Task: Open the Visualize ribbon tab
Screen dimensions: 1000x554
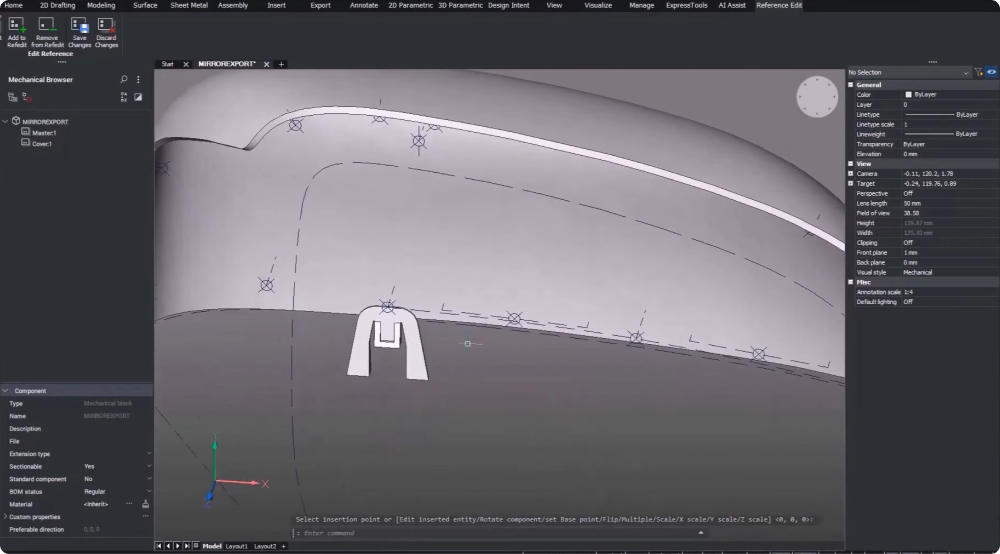Action: pos(598,5)
